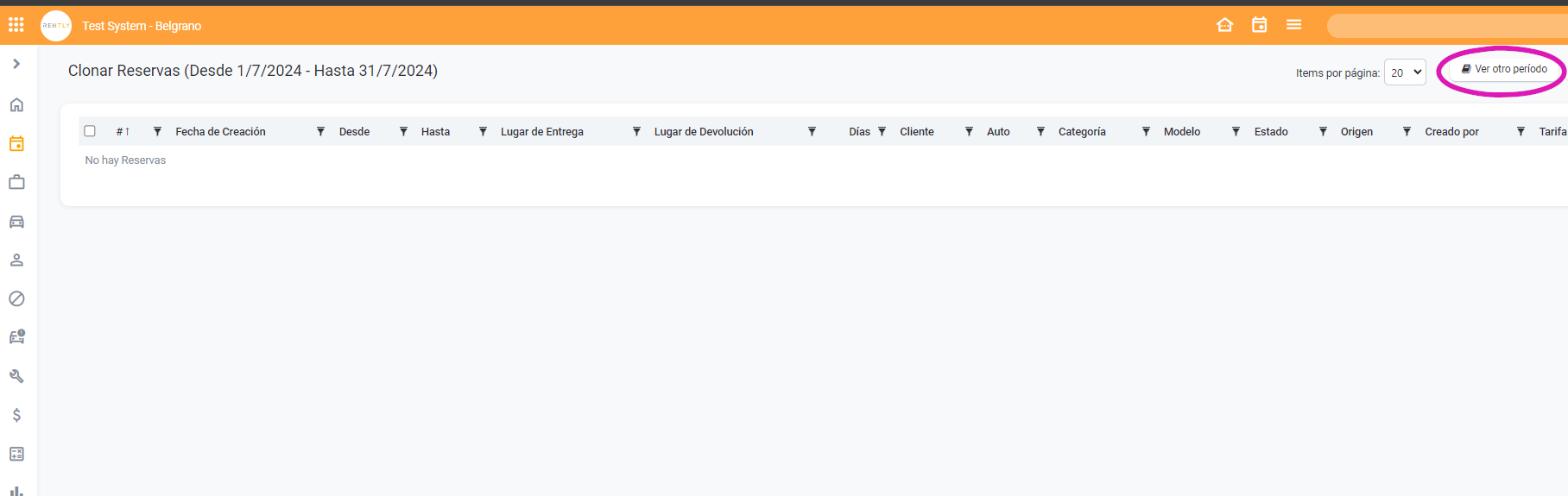This screenshot has width=1568, height=496.
Task: Click the car fleet sidebar icon
Action: tap(16, 222)
